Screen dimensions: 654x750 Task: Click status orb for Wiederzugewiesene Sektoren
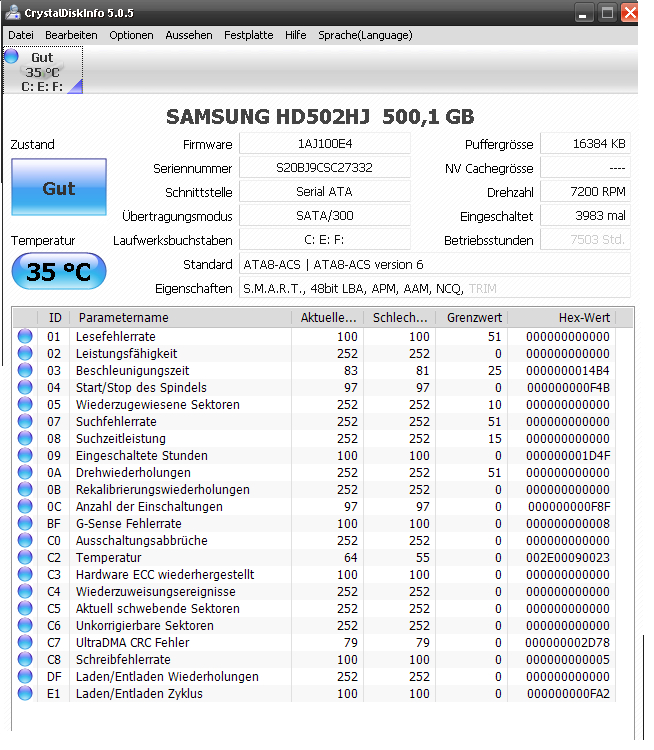(25, 404)
